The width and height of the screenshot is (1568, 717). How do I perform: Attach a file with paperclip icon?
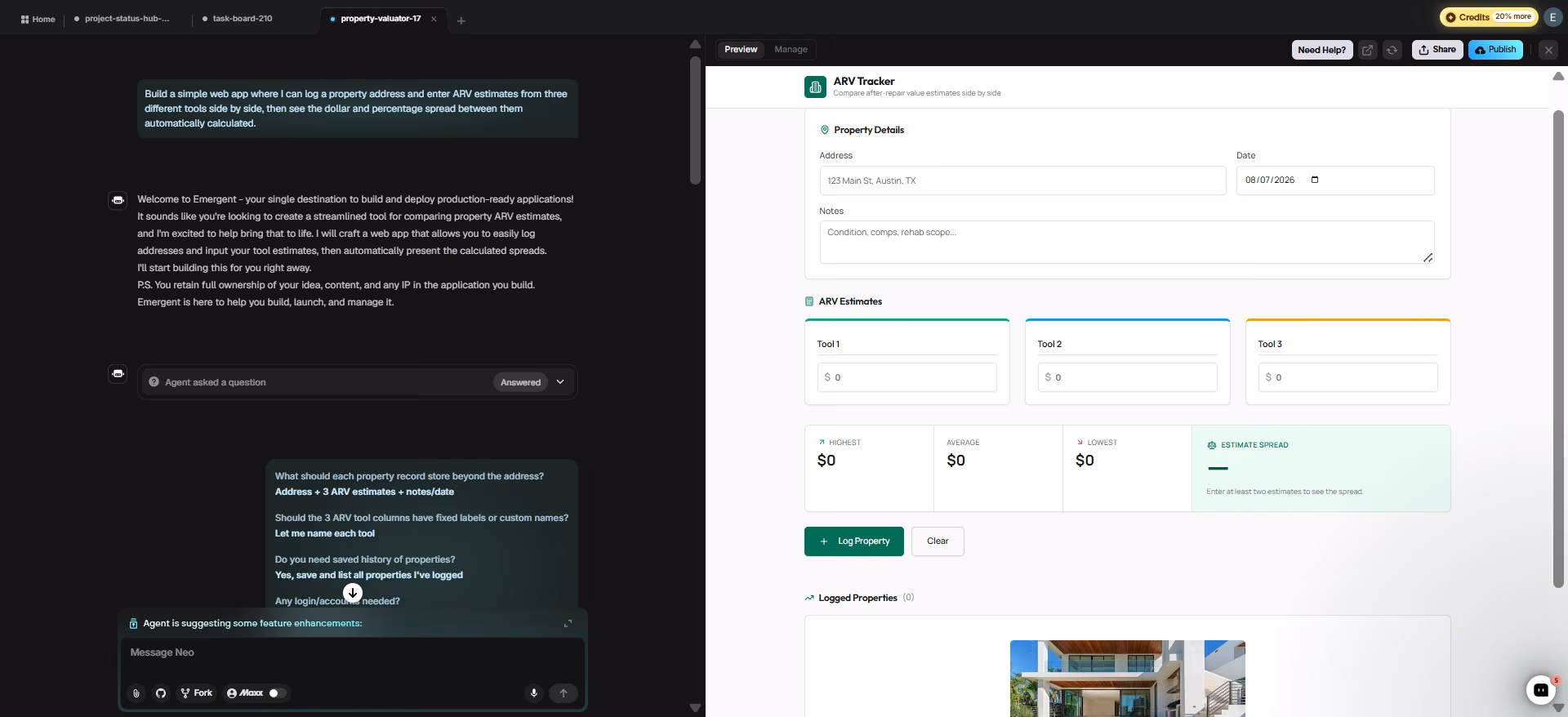[136, 693]
